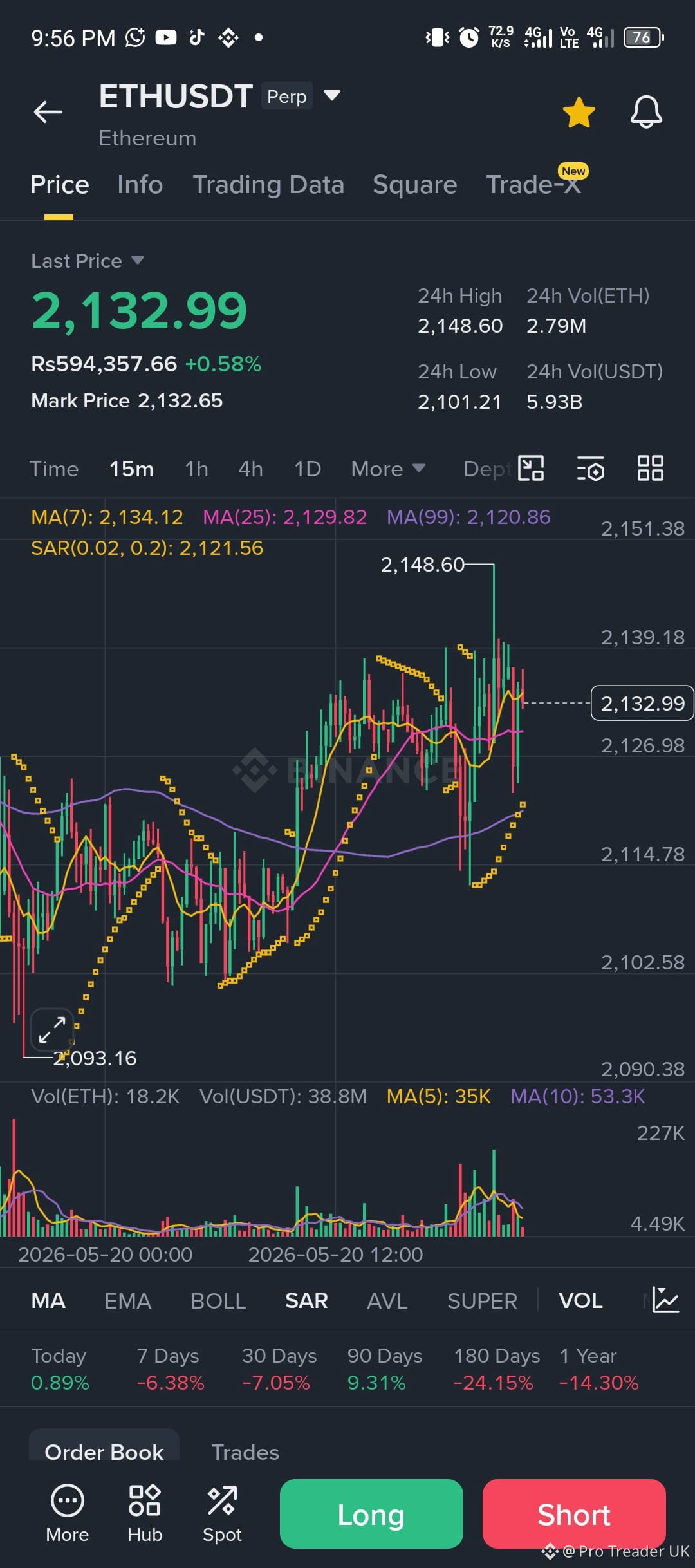
Task: Tap the MA(99) indicator legend value
Action: 468,517
